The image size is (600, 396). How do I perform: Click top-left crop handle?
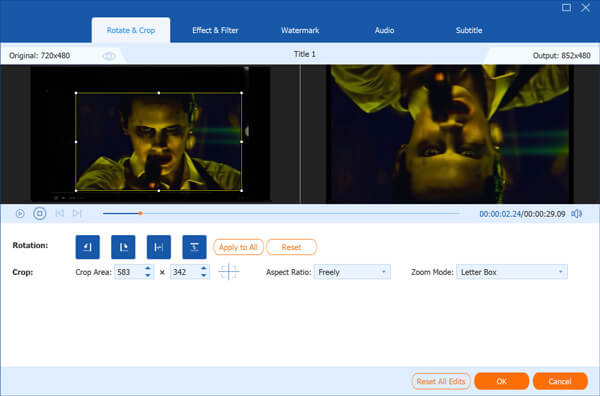click(76, 93)
